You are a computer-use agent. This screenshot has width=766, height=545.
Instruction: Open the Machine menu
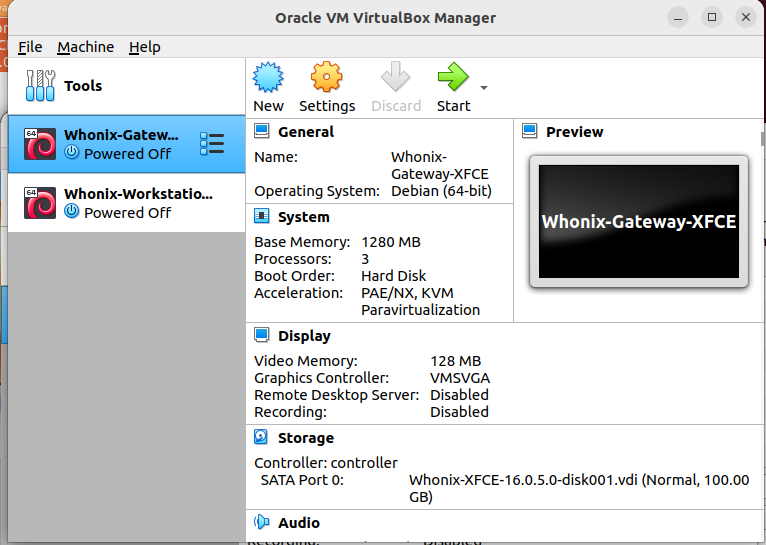click(x=85, y=47)
